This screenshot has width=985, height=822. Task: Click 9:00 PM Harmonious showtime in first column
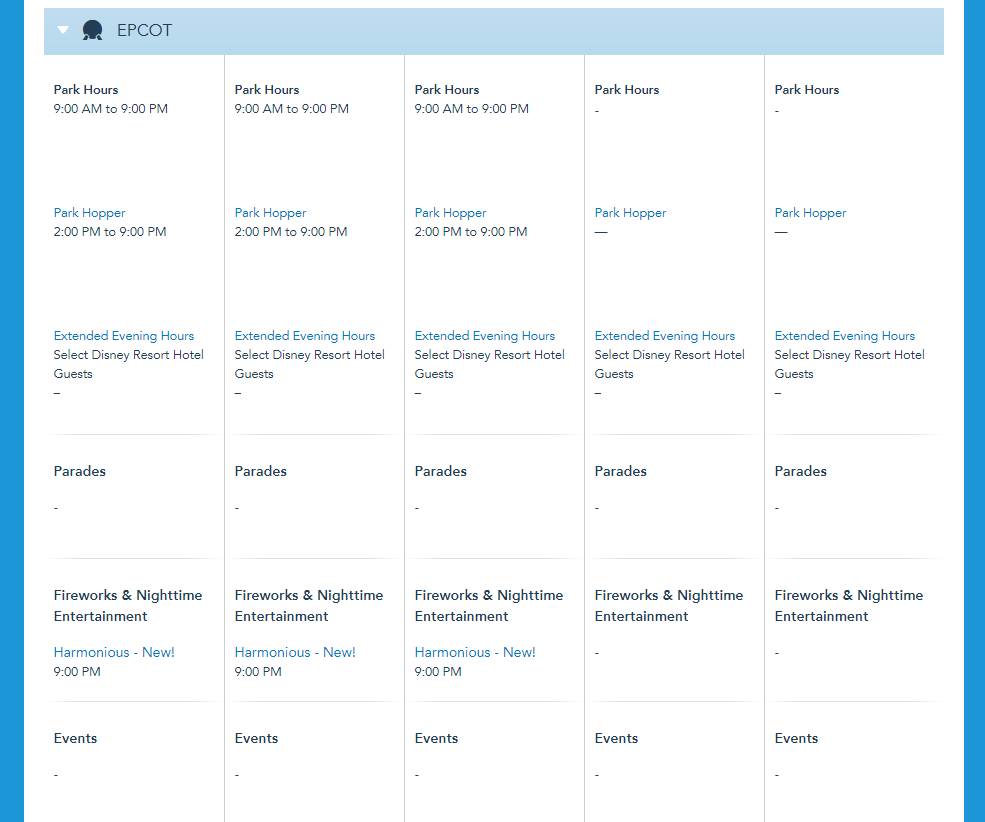click(x=77, y=672)
